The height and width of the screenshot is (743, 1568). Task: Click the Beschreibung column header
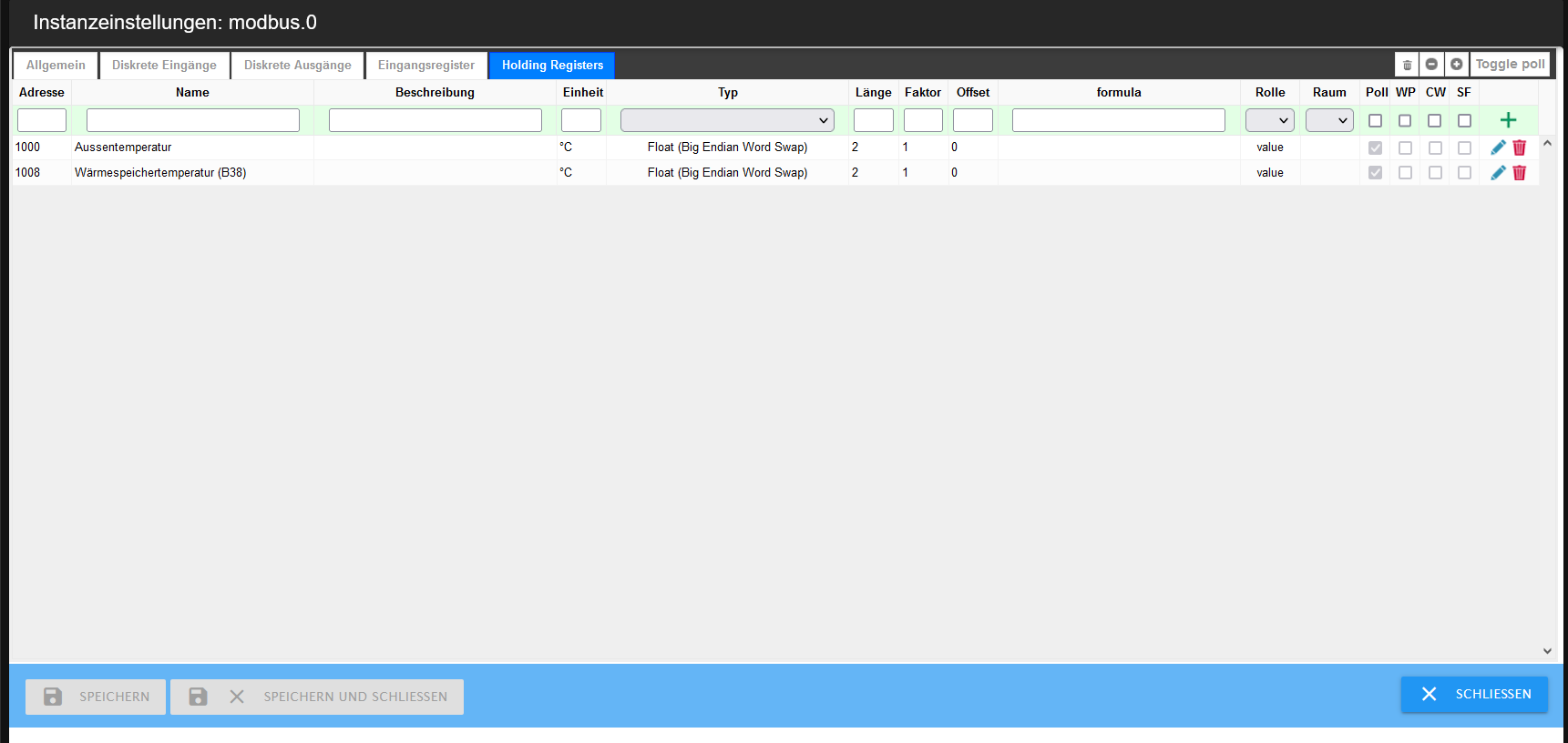(x=435, y=92)
